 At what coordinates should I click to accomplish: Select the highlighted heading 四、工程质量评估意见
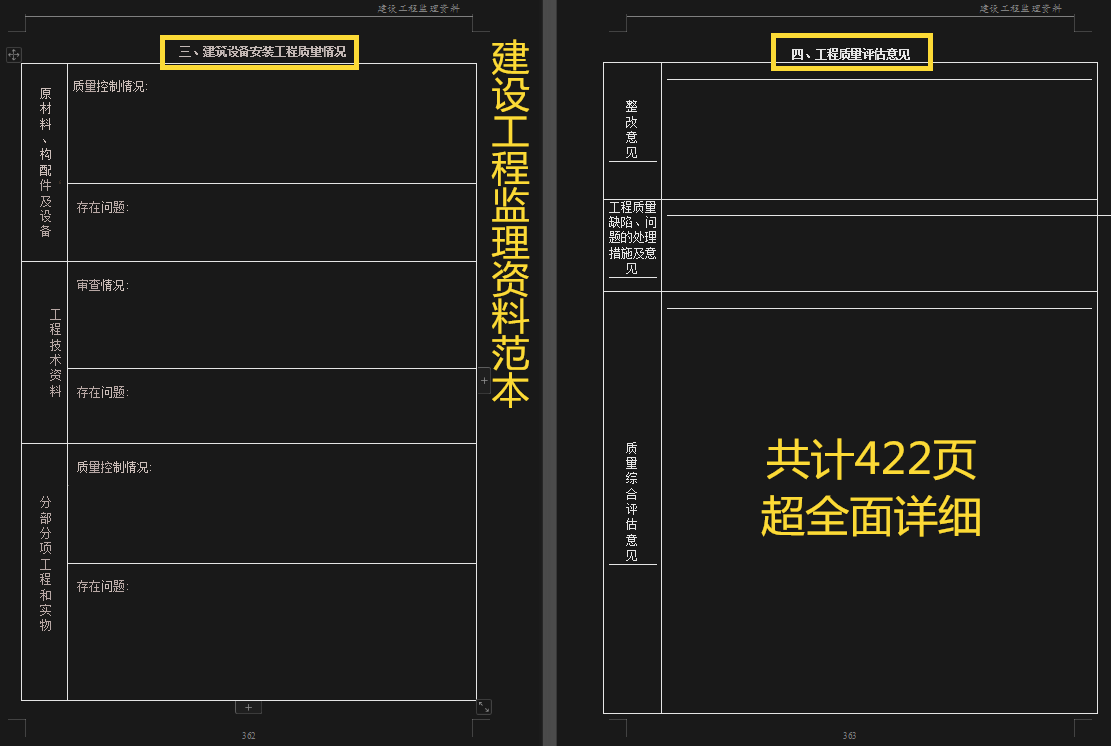click(x=852, y=52)
